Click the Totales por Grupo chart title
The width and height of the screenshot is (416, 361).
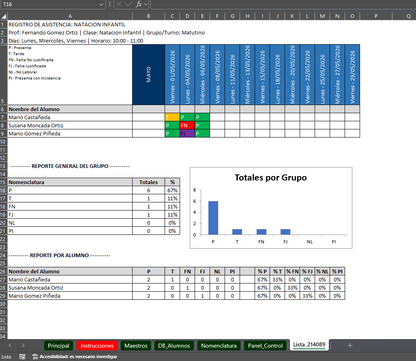(271, 178)
